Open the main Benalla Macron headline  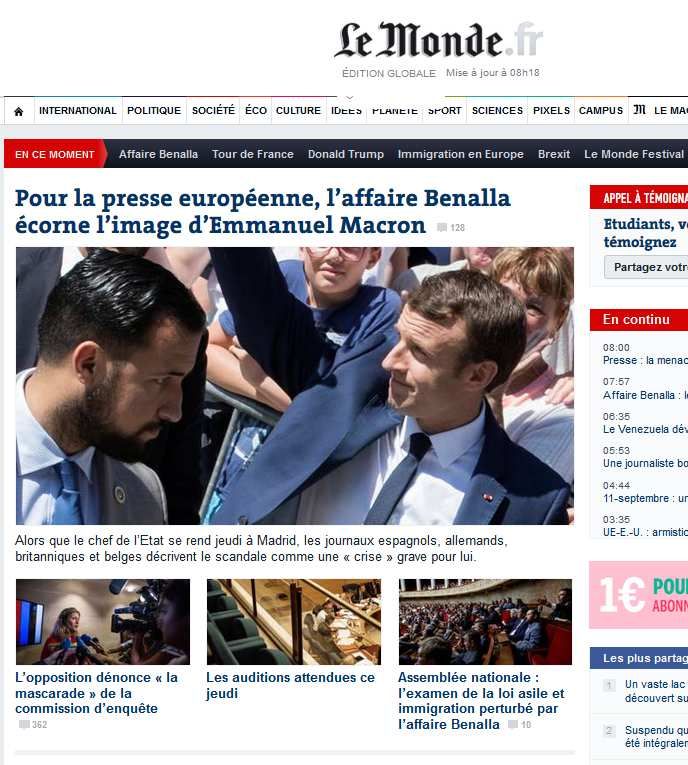(x=263, y=211)
